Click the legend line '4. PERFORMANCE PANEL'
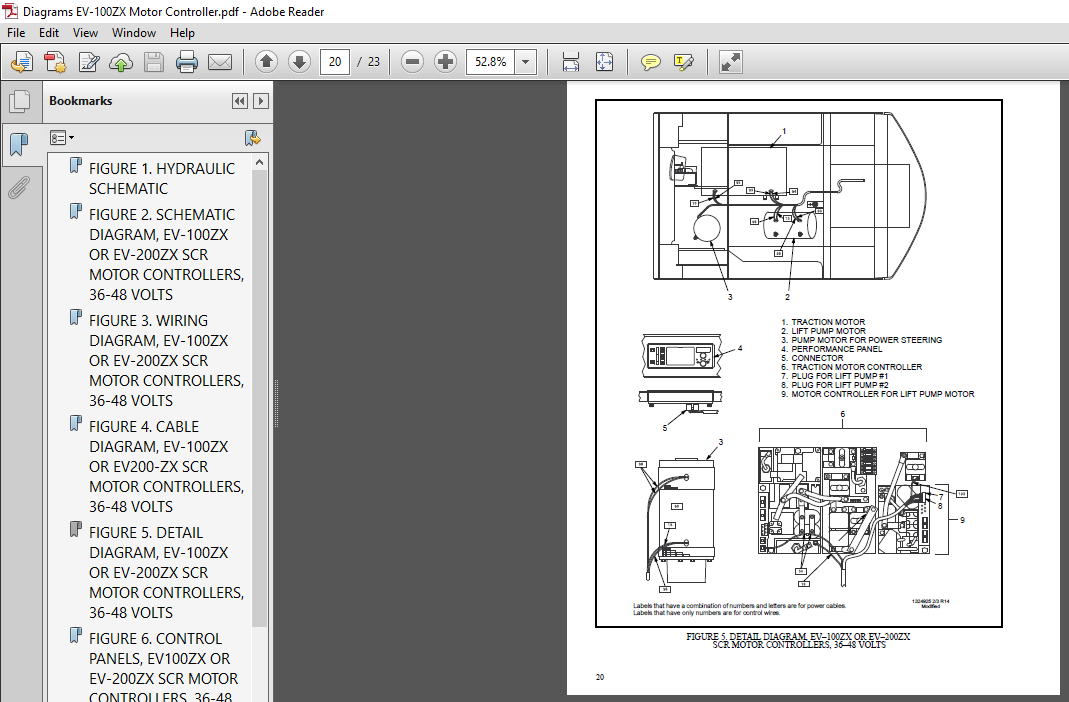 (x=831, y=349)
